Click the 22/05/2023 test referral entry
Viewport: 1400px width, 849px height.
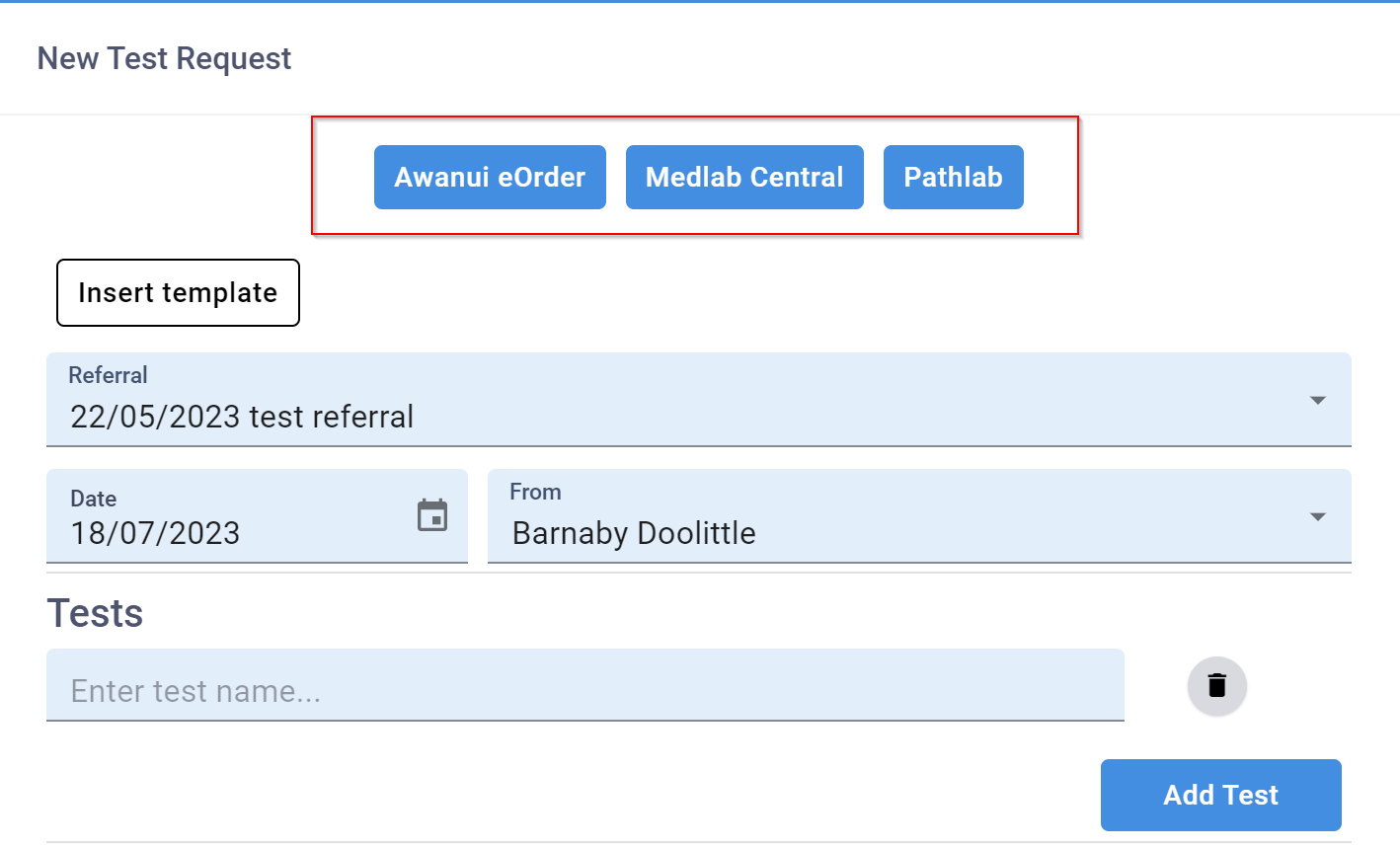pyautogui.click(x=241, y=416)
